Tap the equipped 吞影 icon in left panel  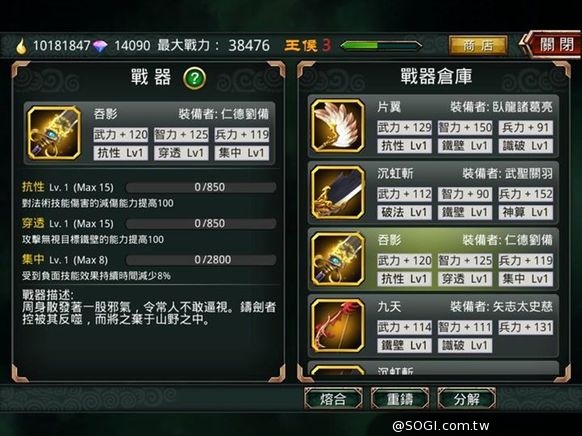coord(54,133)
